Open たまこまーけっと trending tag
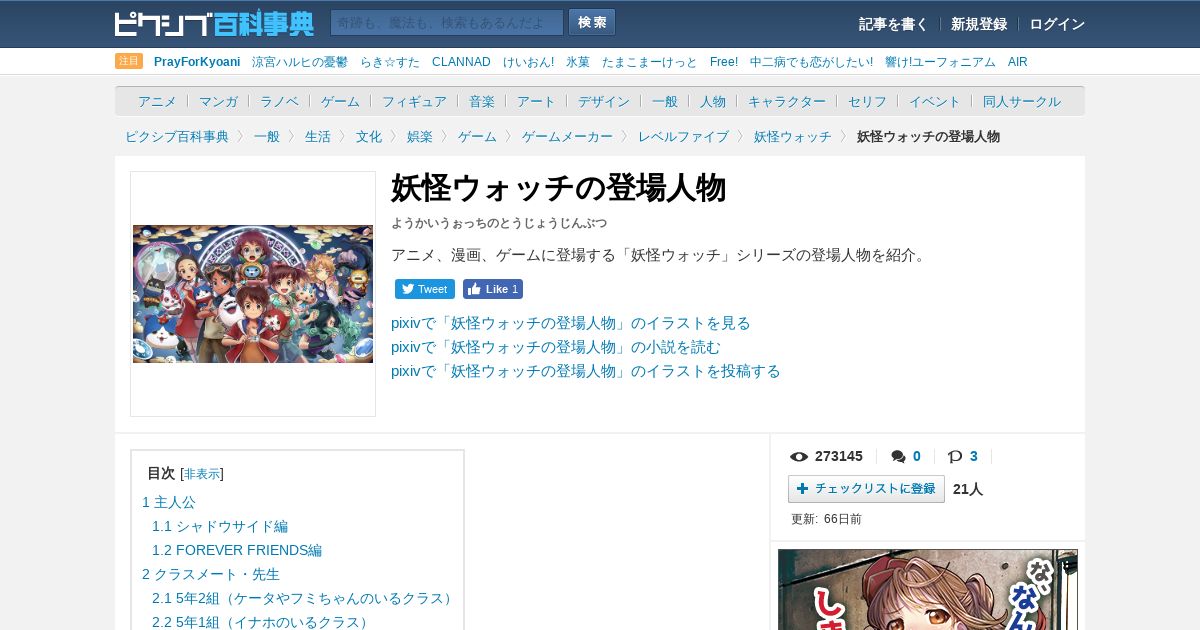Screen dimensions: 1200x630 click(x=650, y=62)
